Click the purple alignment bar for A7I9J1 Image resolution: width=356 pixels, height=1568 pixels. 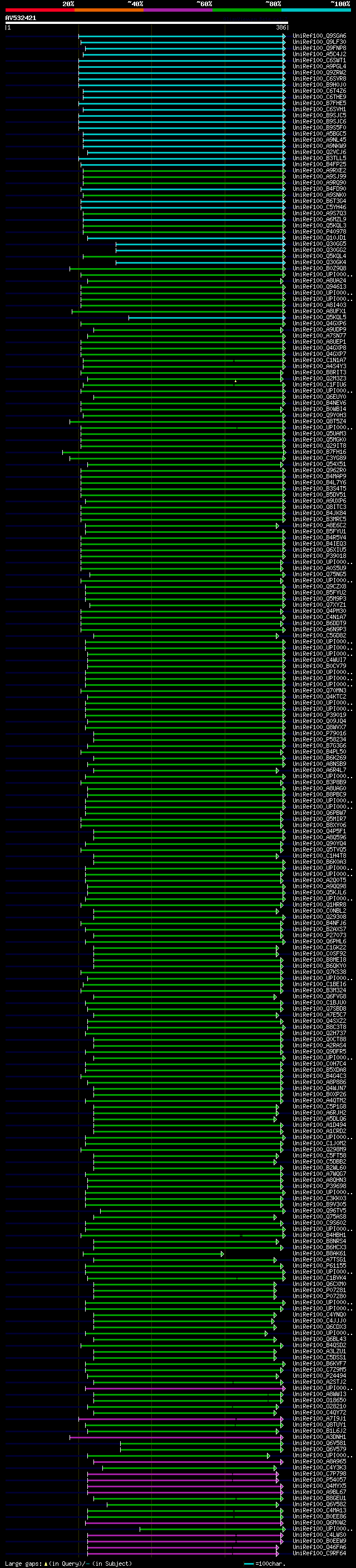[181, 1418]
